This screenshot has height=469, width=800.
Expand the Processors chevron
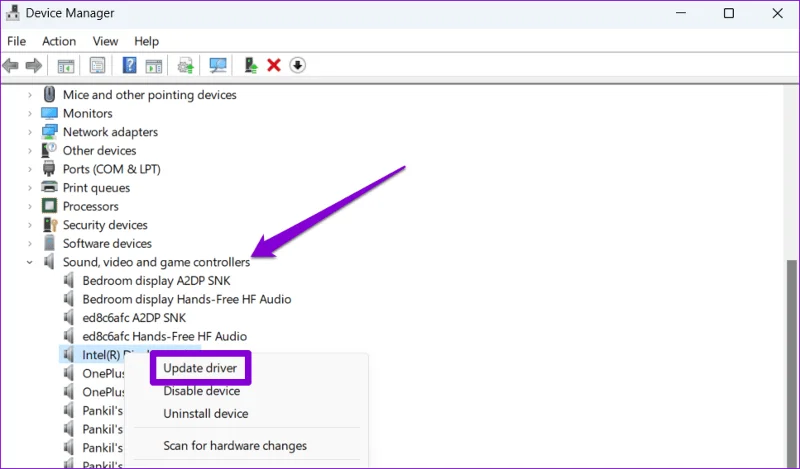click(30, 206)
